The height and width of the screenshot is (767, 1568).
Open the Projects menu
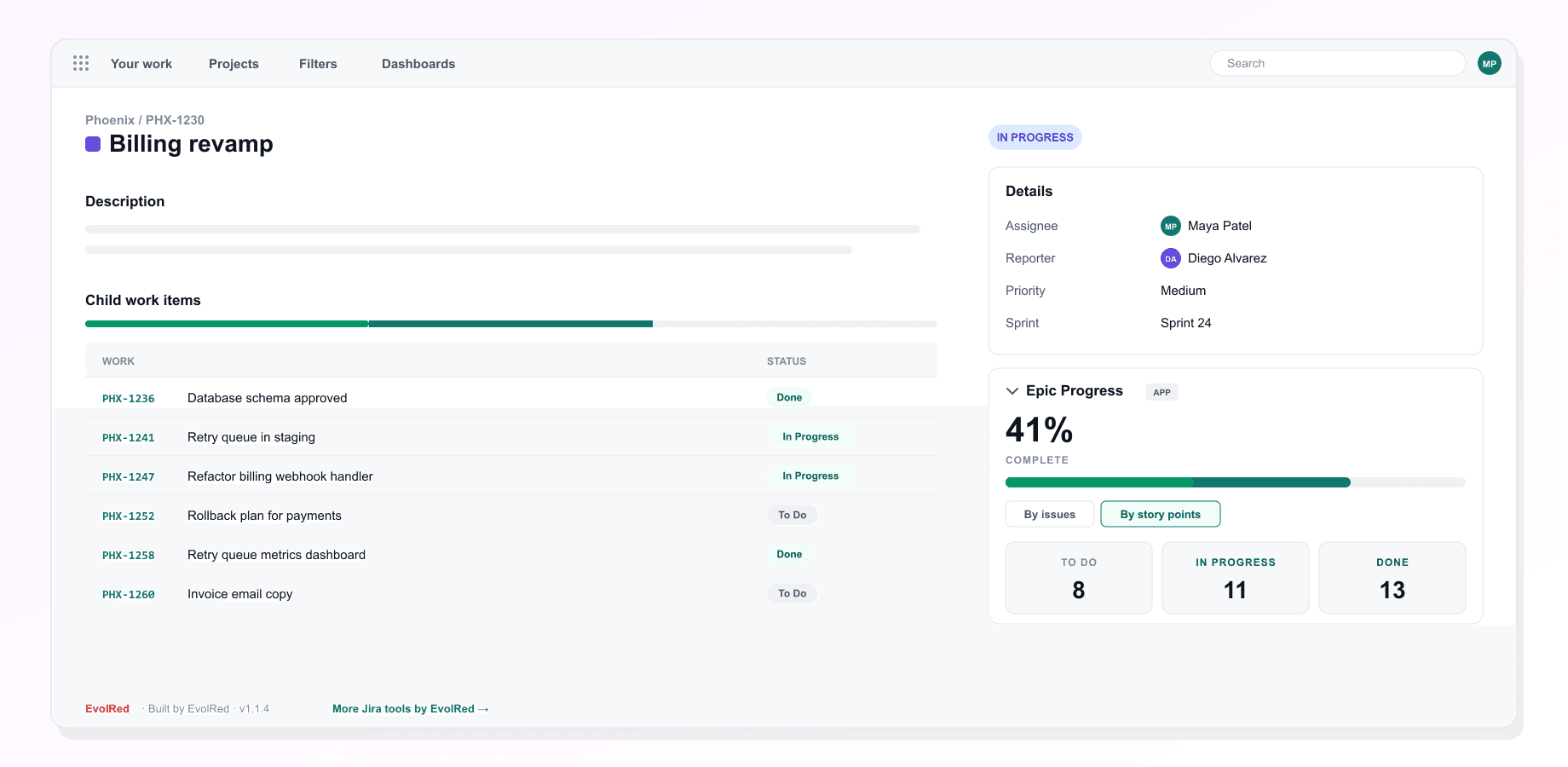(233, 64)
